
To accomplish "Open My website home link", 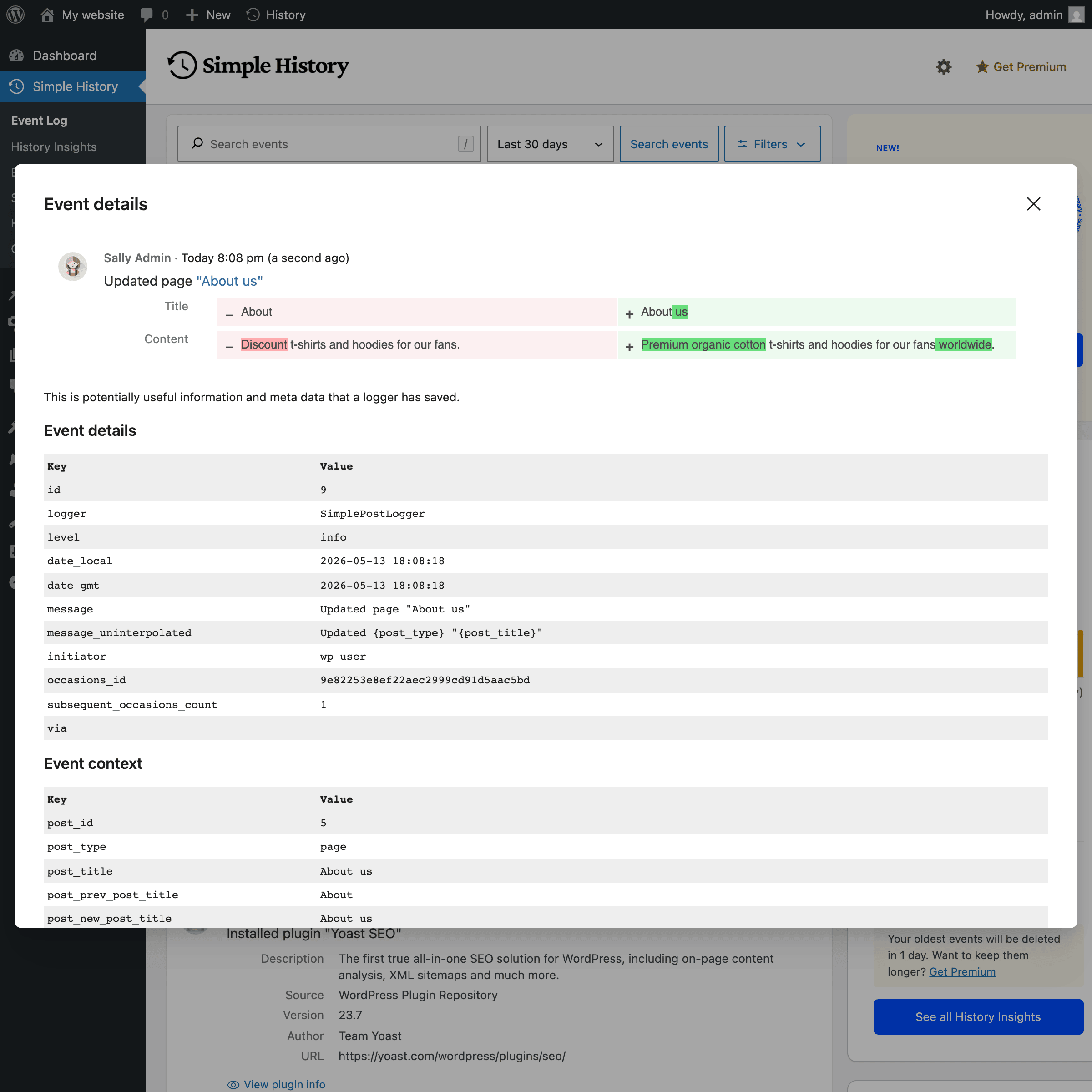I will click(x=82, y=15).
